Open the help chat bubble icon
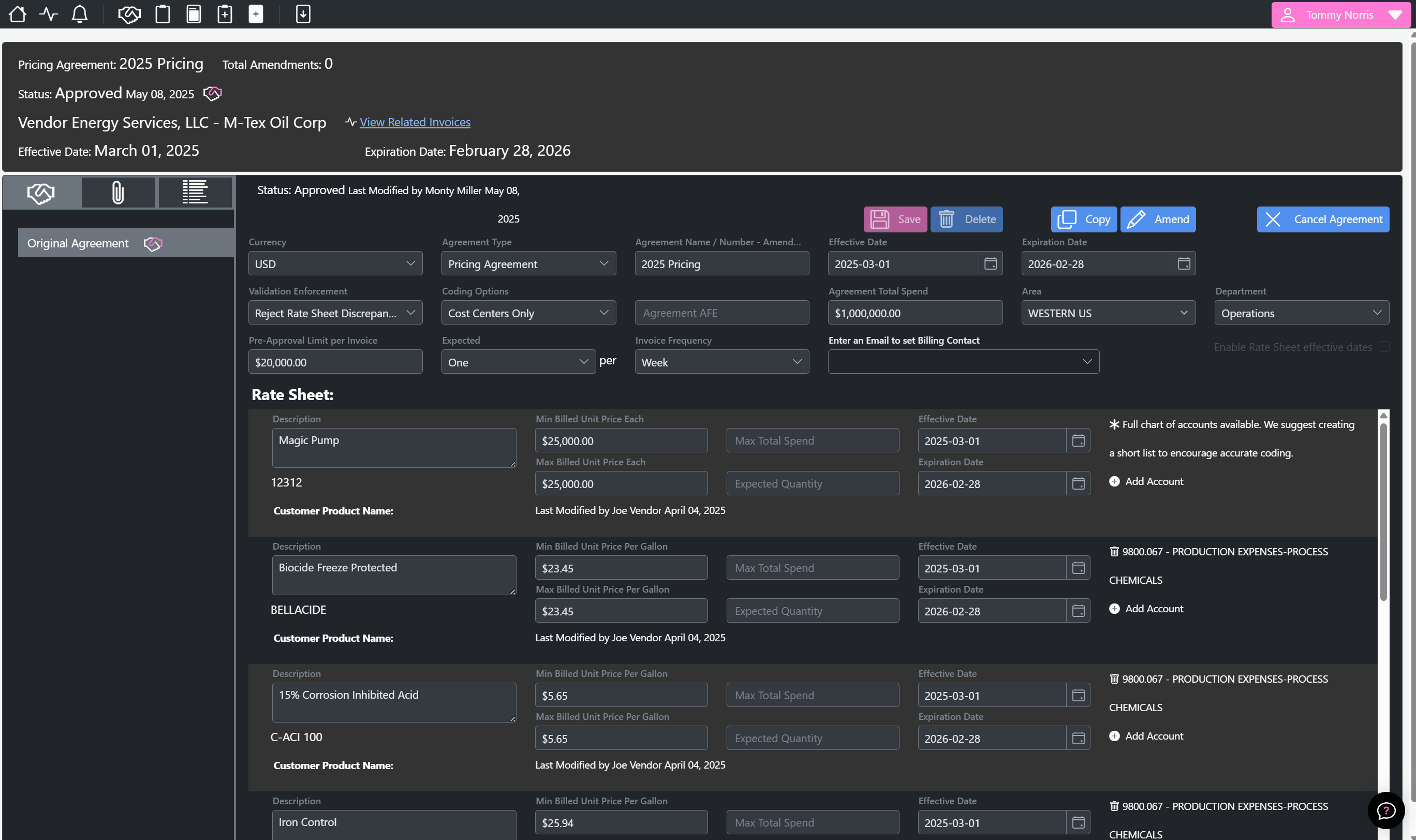The image size is (1416, 840). click(x=1385, y=810)
